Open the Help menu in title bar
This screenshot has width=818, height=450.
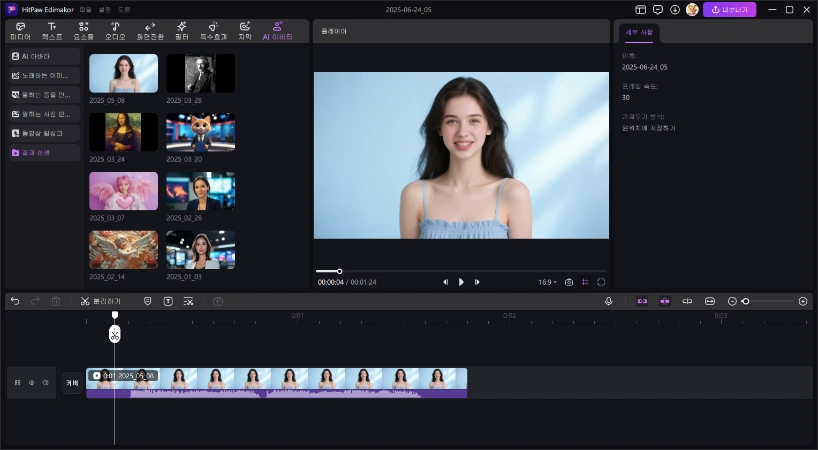coord(124,10)
